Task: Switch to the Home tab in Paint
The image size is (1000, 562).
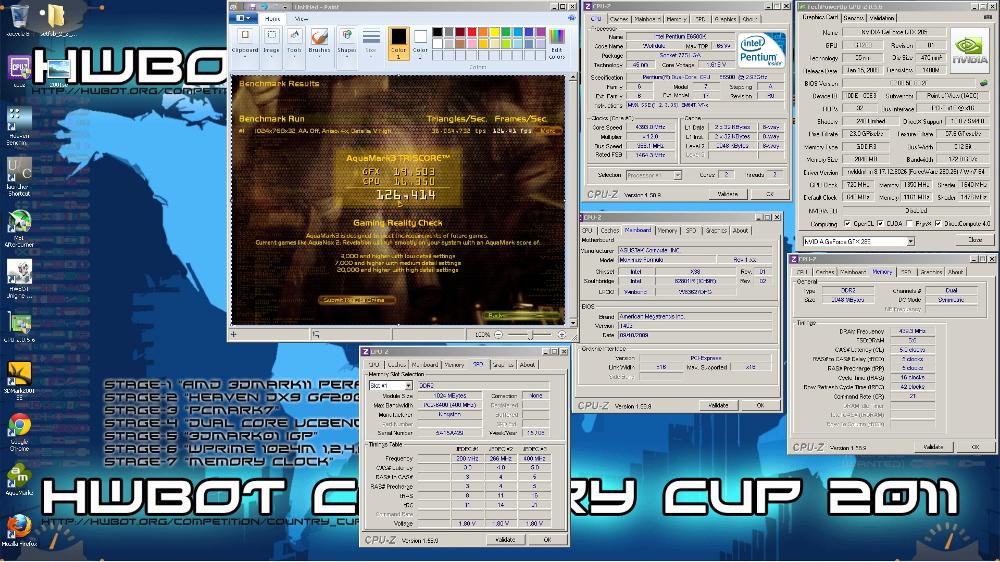Action: (273, 19)
